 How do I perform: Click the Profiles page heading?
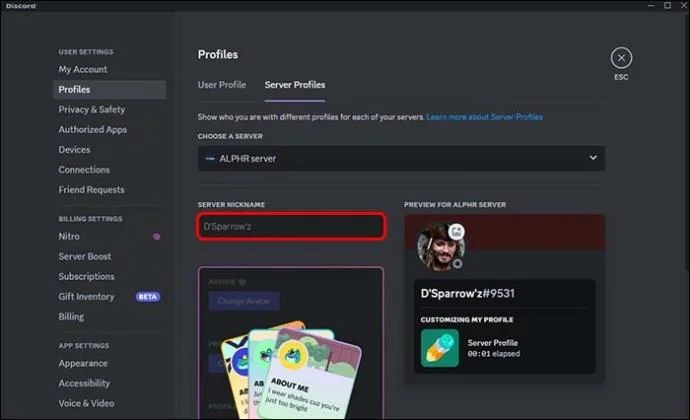coord(218,55)
